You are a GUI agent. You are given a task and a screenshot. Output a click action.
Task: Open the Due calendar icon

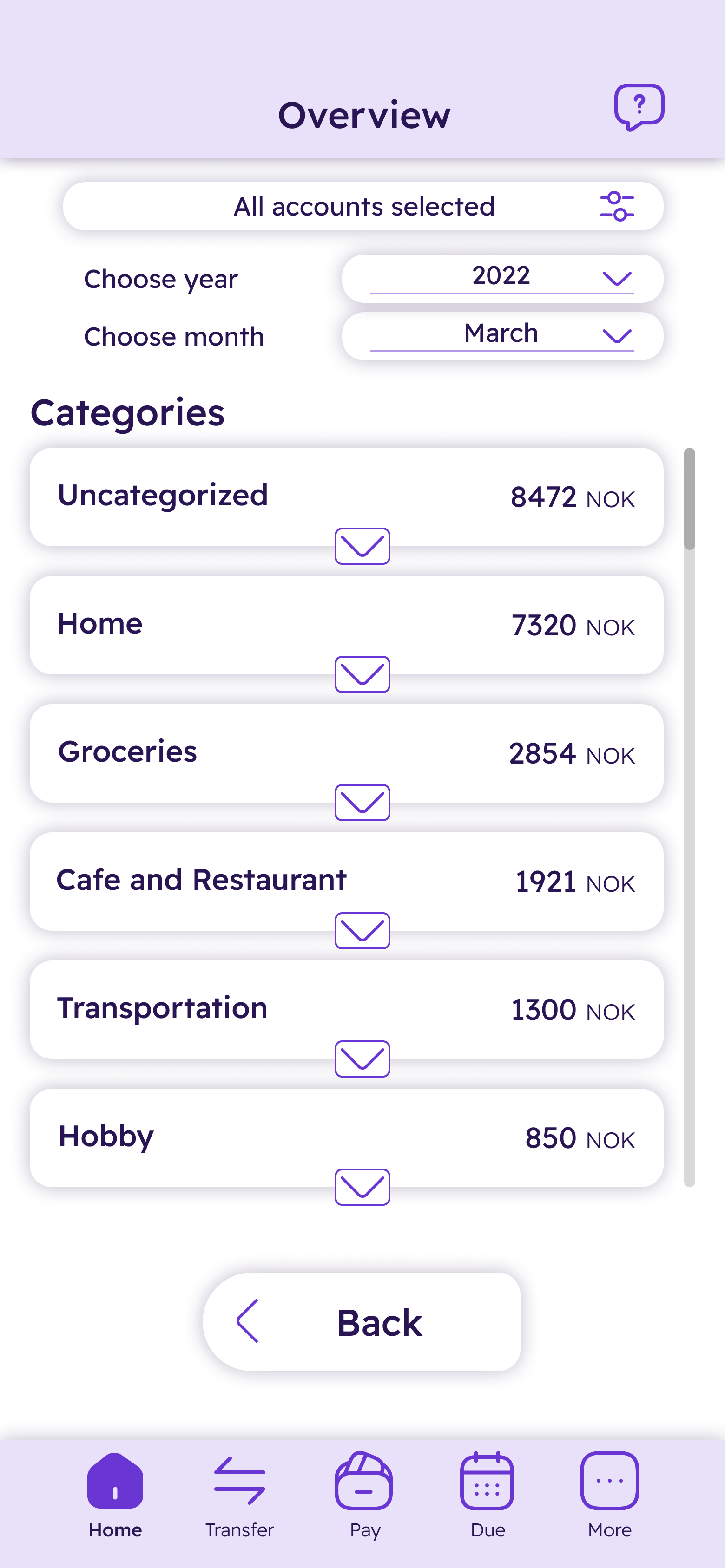(x=487, y=1480)
